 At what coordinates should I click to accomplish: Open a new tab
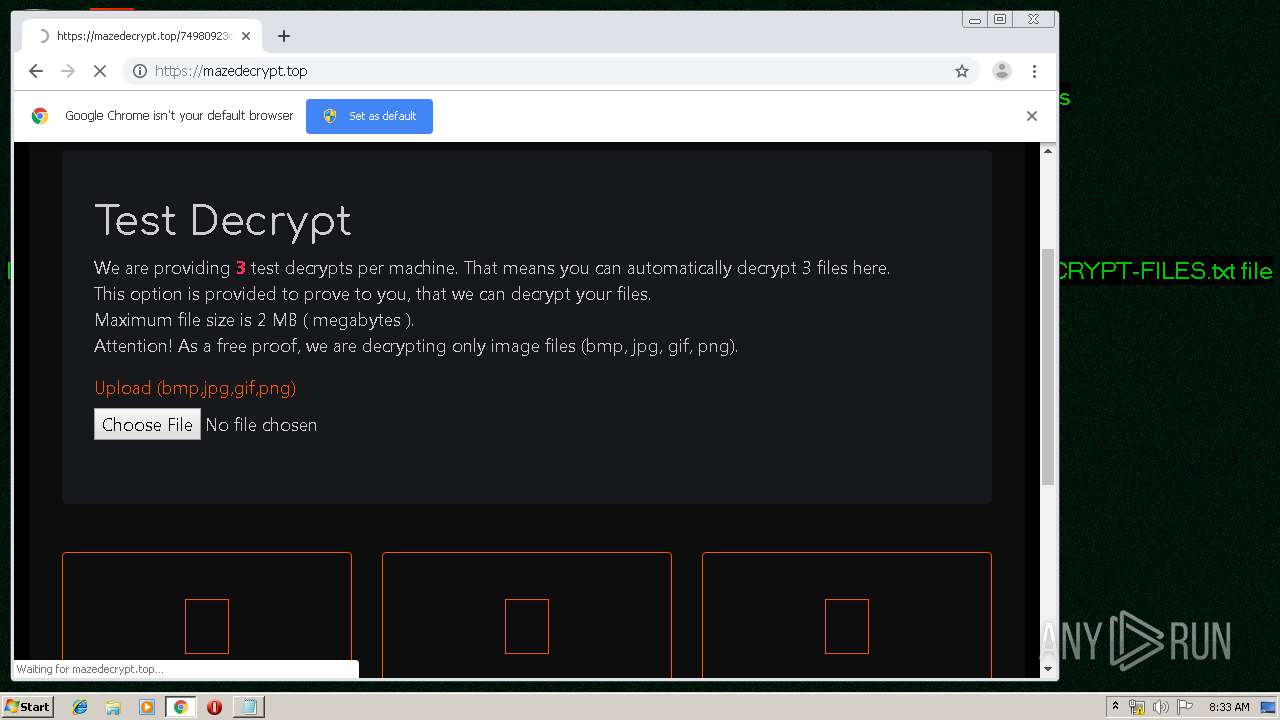click(284, 36)
